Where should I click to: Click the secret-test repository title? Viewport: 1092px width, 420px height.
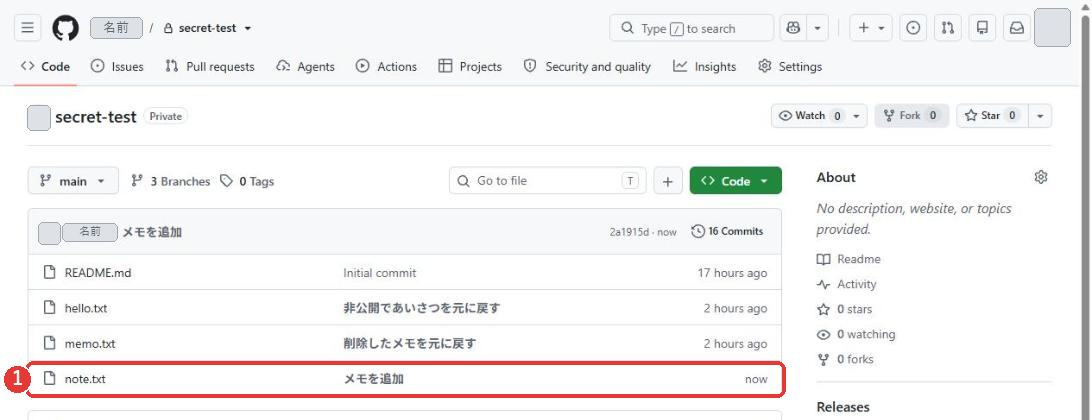[95, 117]
